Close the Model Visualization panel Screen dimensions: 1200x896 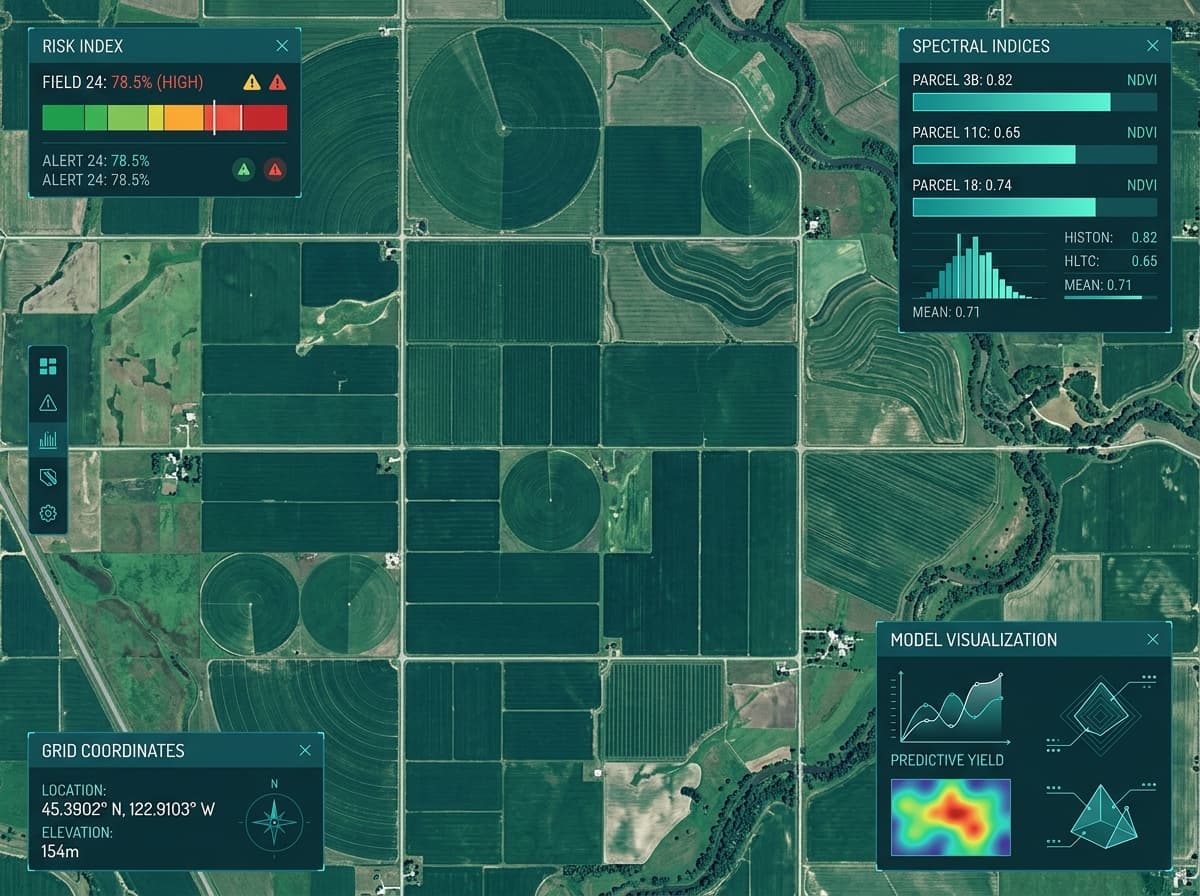point(1153,639)
